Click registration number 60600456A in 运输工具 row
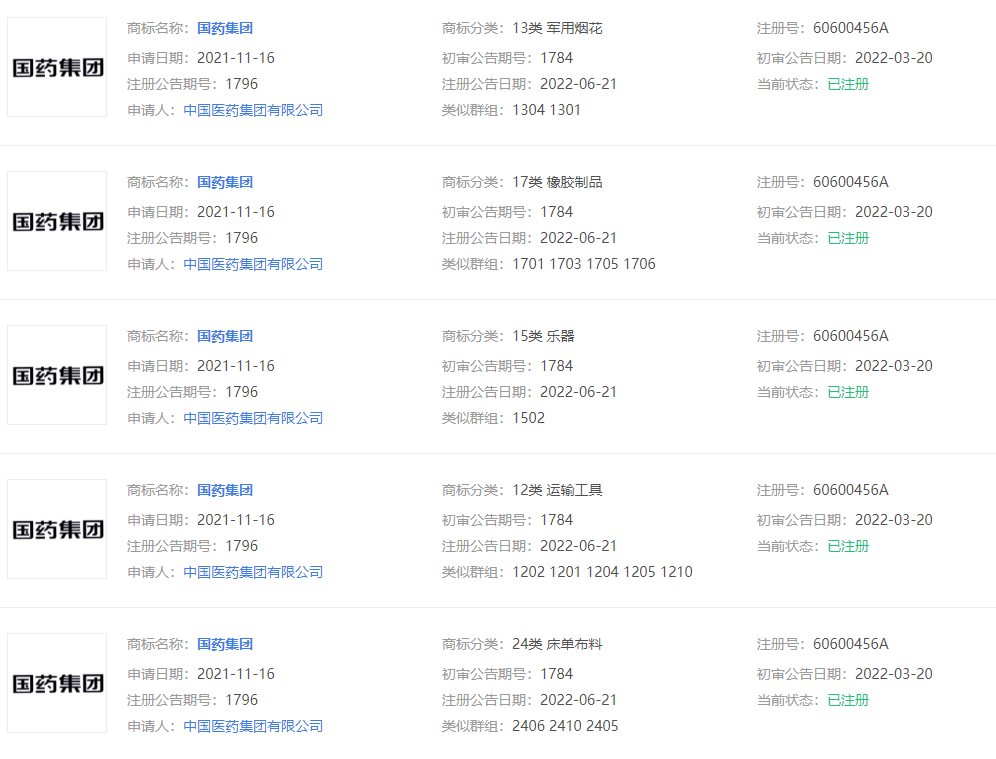This screenshot has height=759, width=996. (x=851, y=490)
